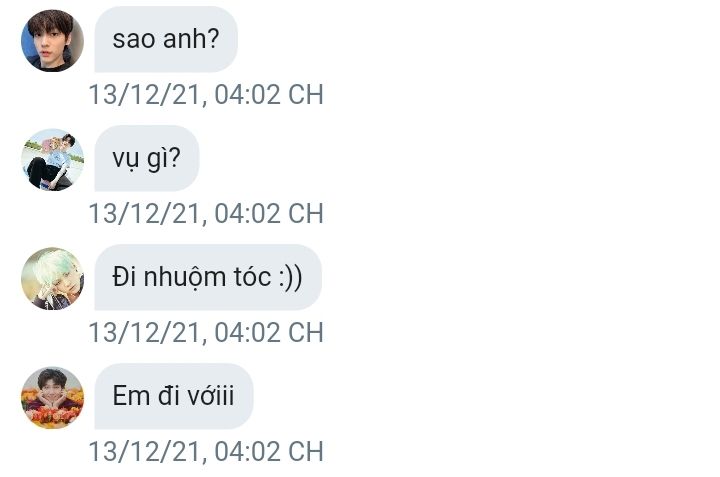720x477 pixels.
Task: Click the "sao anh?" message bubble
Action: (x=166, y=40)
